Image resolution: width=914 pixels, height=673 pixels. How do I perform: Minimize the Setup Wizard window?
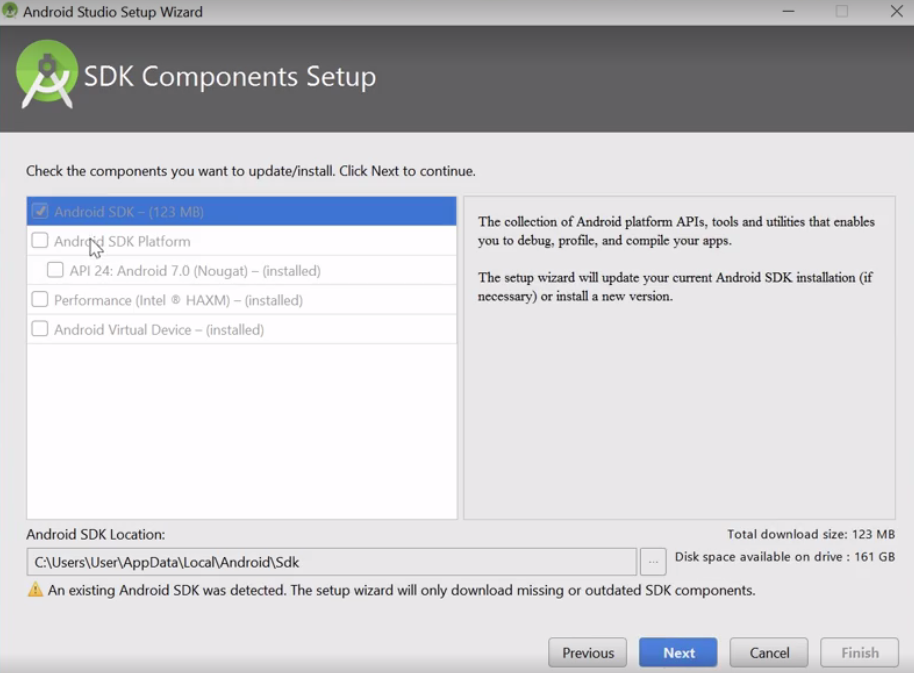click(x=788, y=11)
